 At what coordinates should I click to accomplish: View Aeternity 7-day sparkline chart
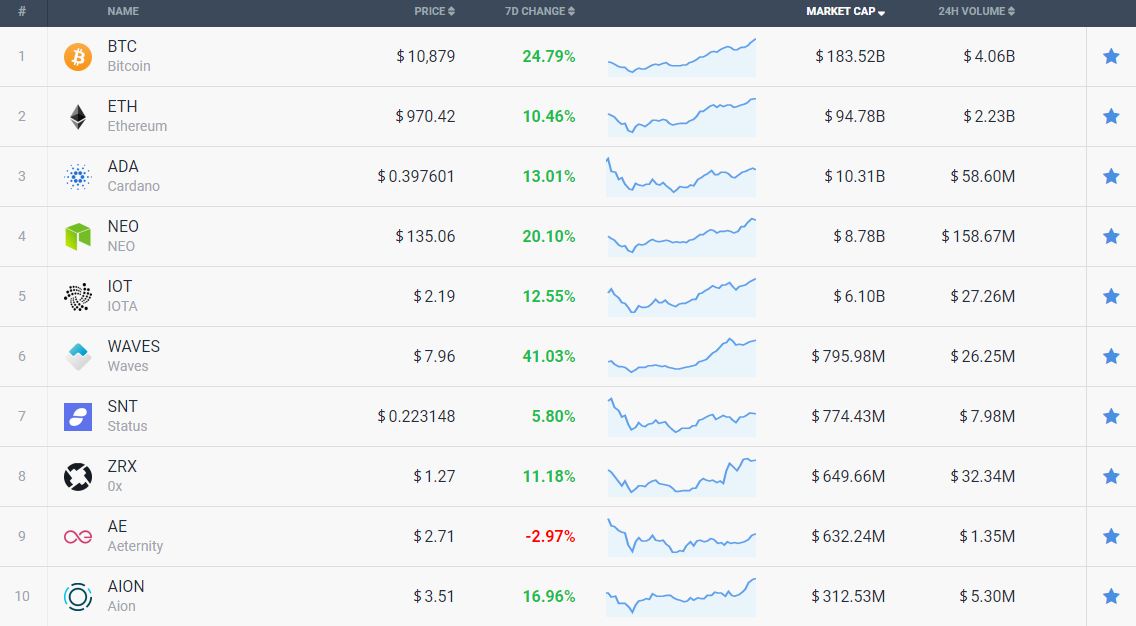coord(681,537)
